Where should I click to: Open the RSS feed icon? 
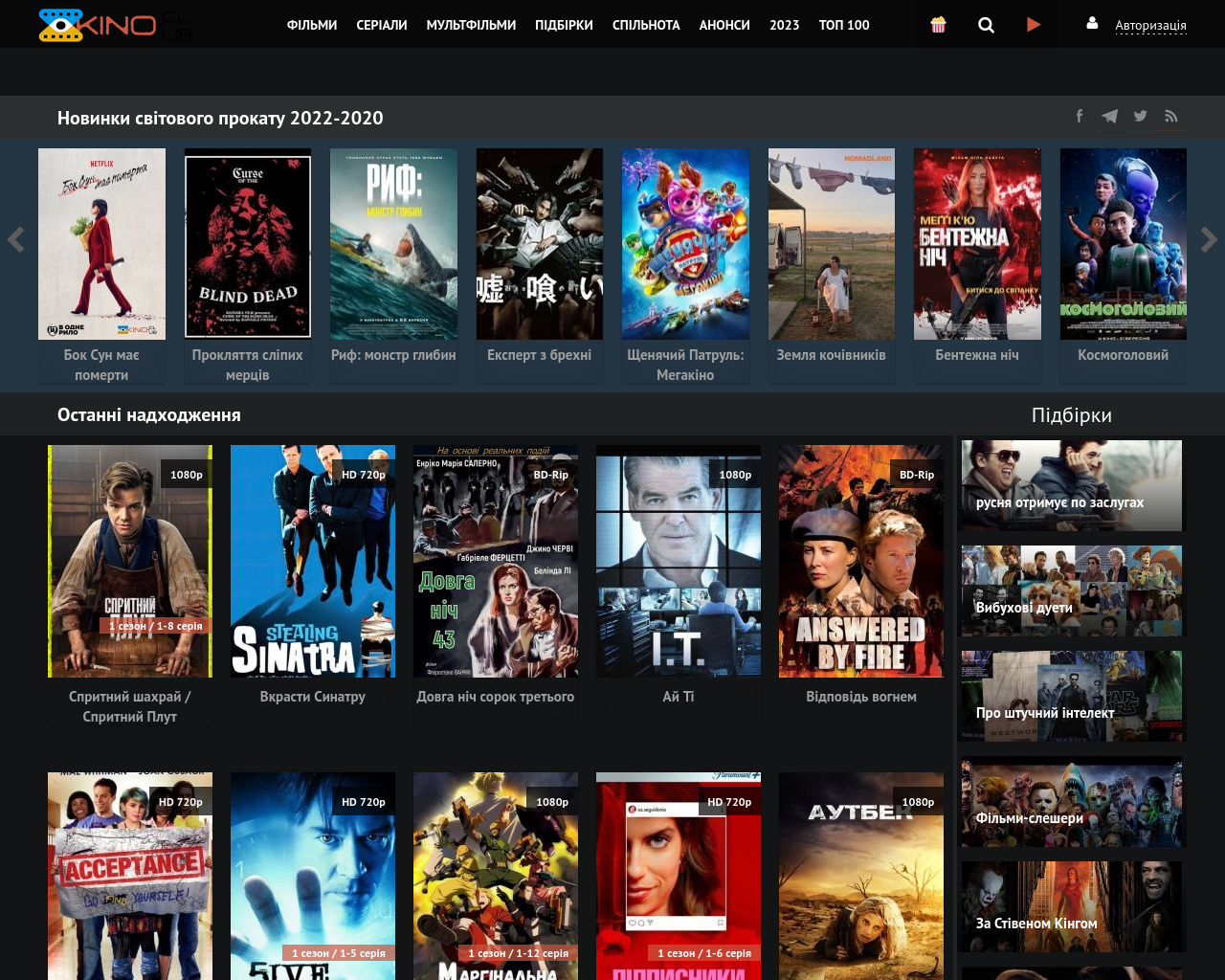pos(1171,116)
